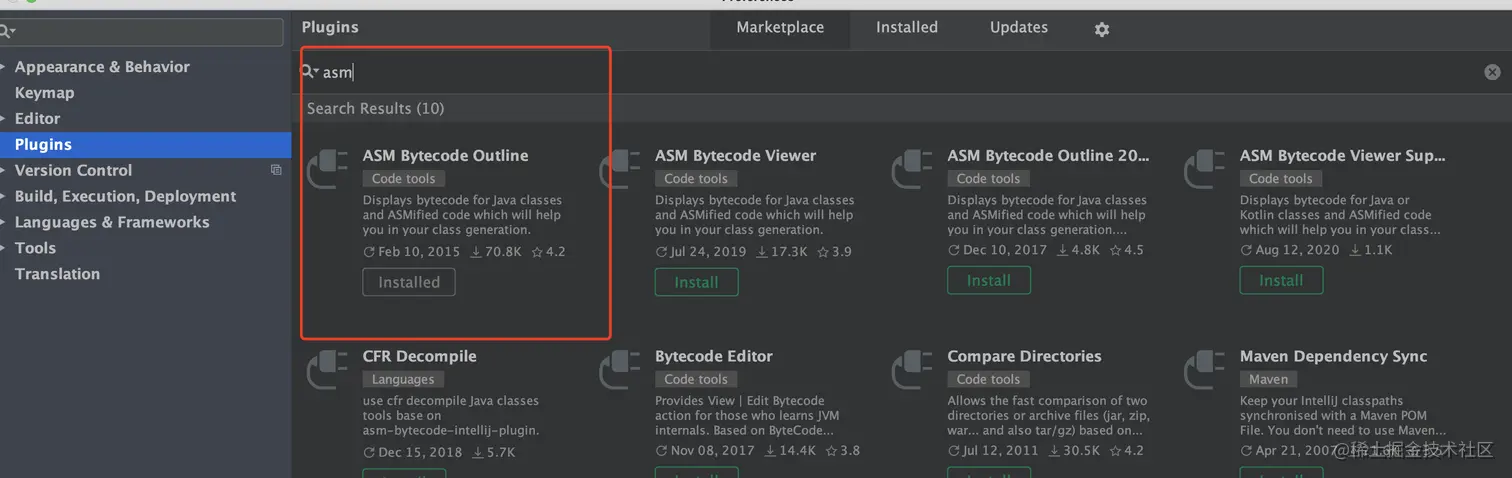Install ASM Bytecode Viewer Support plugin

coord(1281,281)
